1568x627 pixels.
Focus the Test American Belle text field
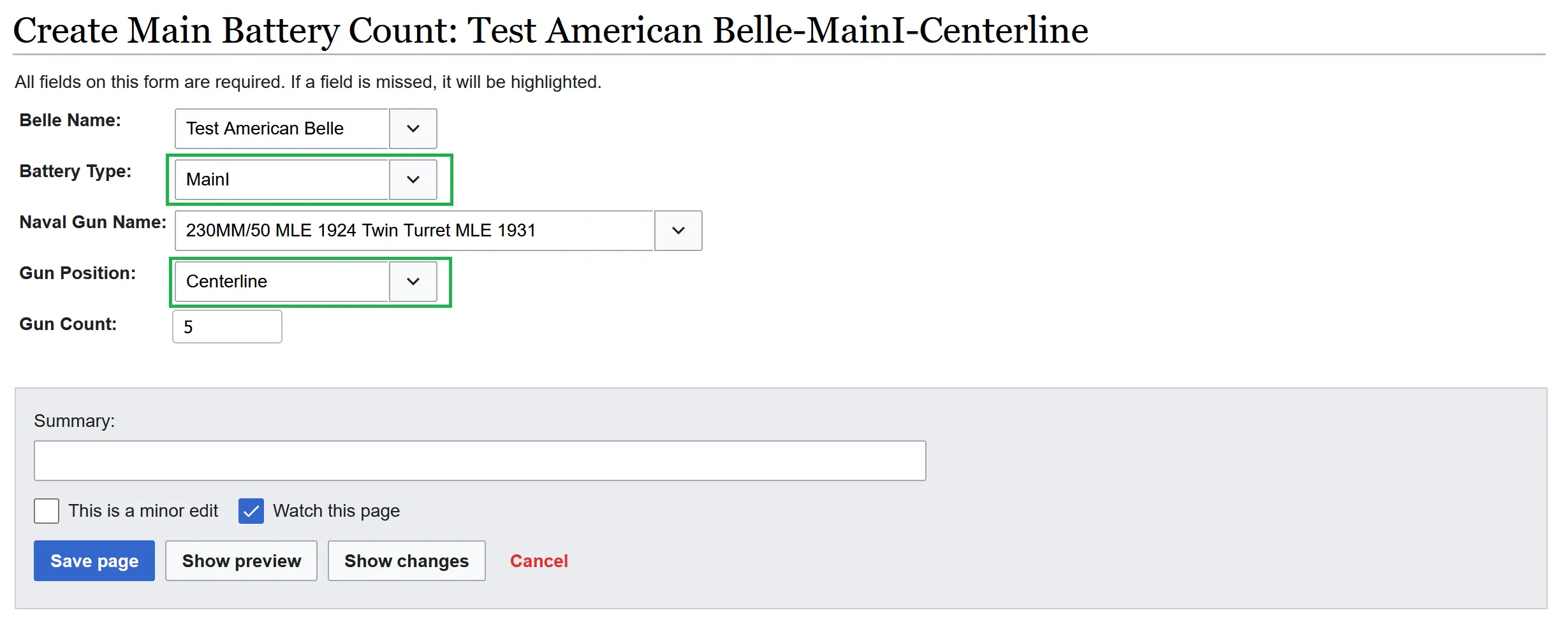(282, 129)
